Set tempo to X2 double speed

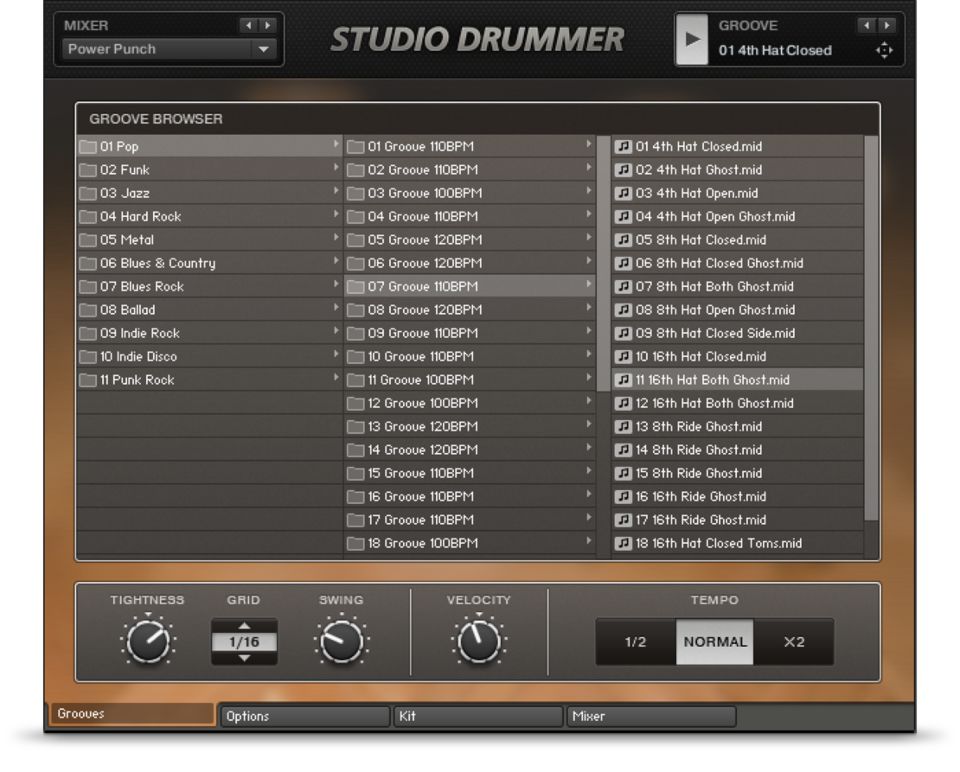[x=793, y=642]
